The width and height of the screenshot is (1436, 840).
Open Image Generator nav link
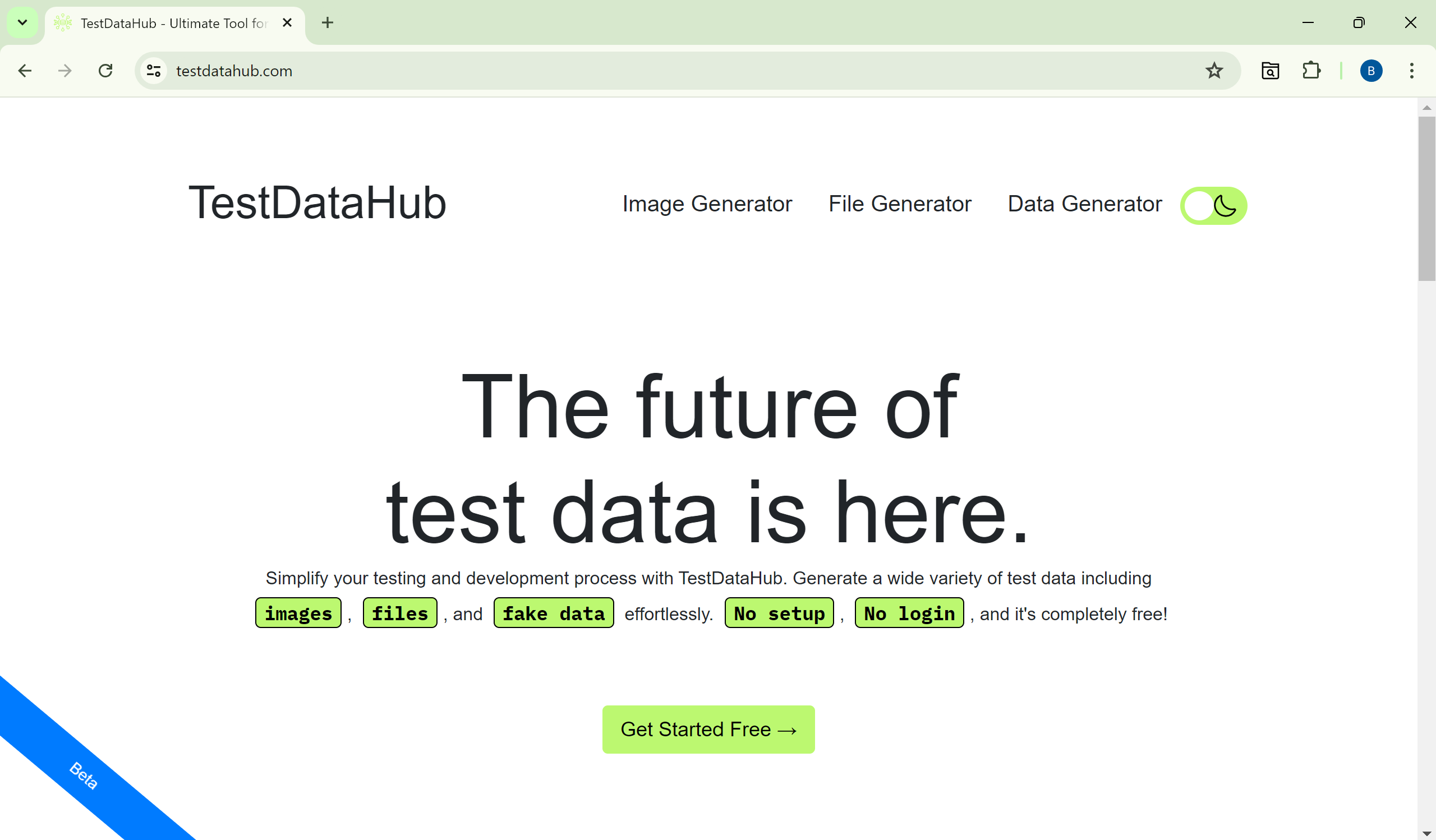pos(707,204)
